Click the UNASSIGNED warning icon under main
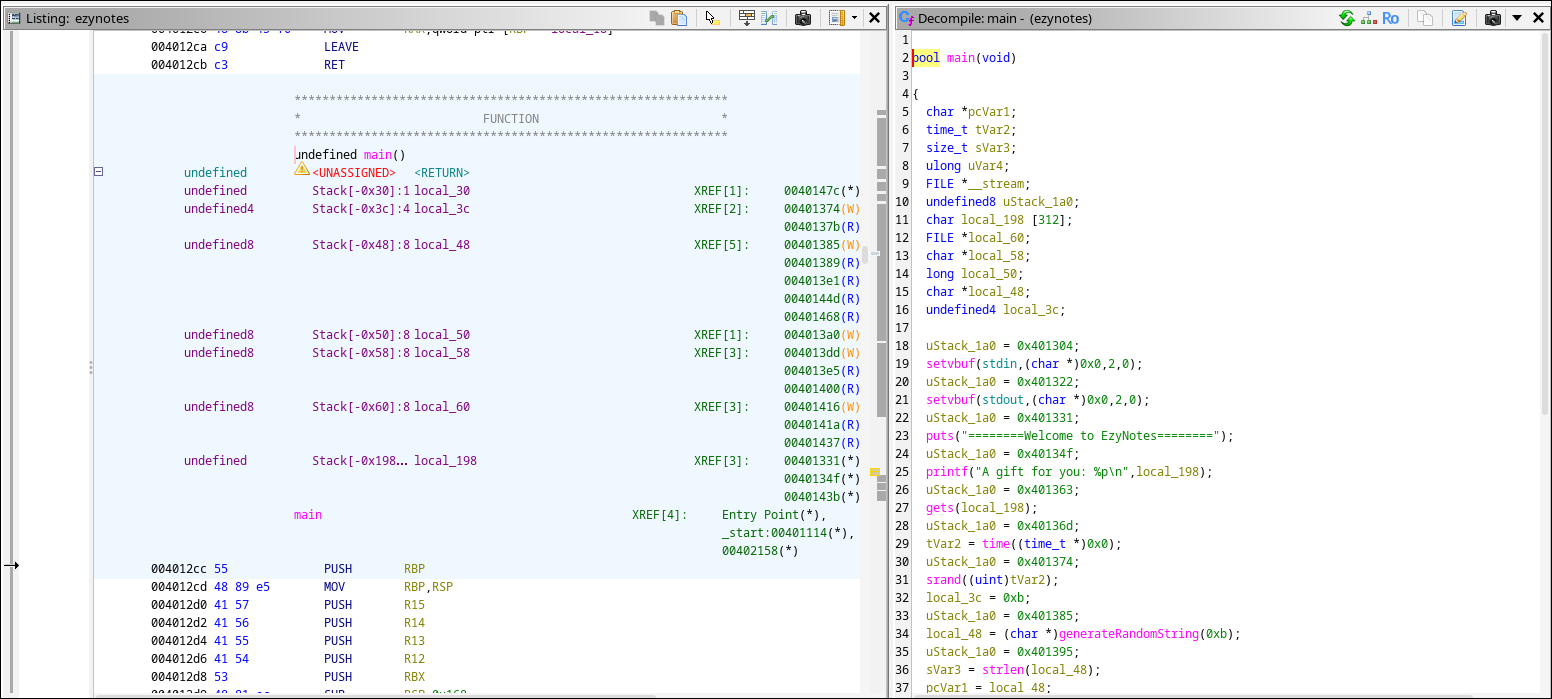Screen dimensions: 1552x699 (302, 170)
